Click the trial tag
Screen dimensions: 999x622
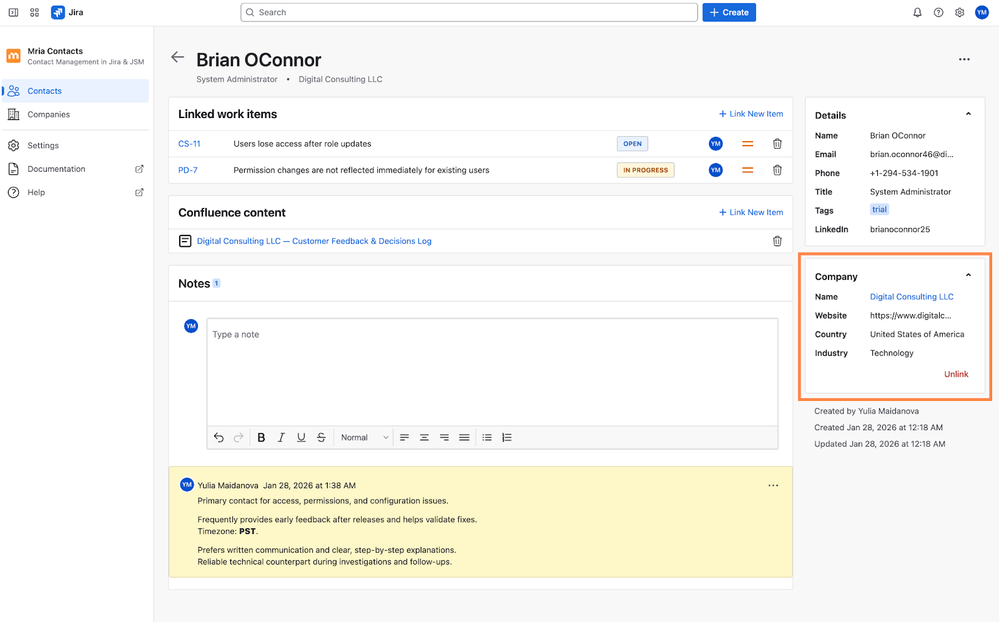879,210
